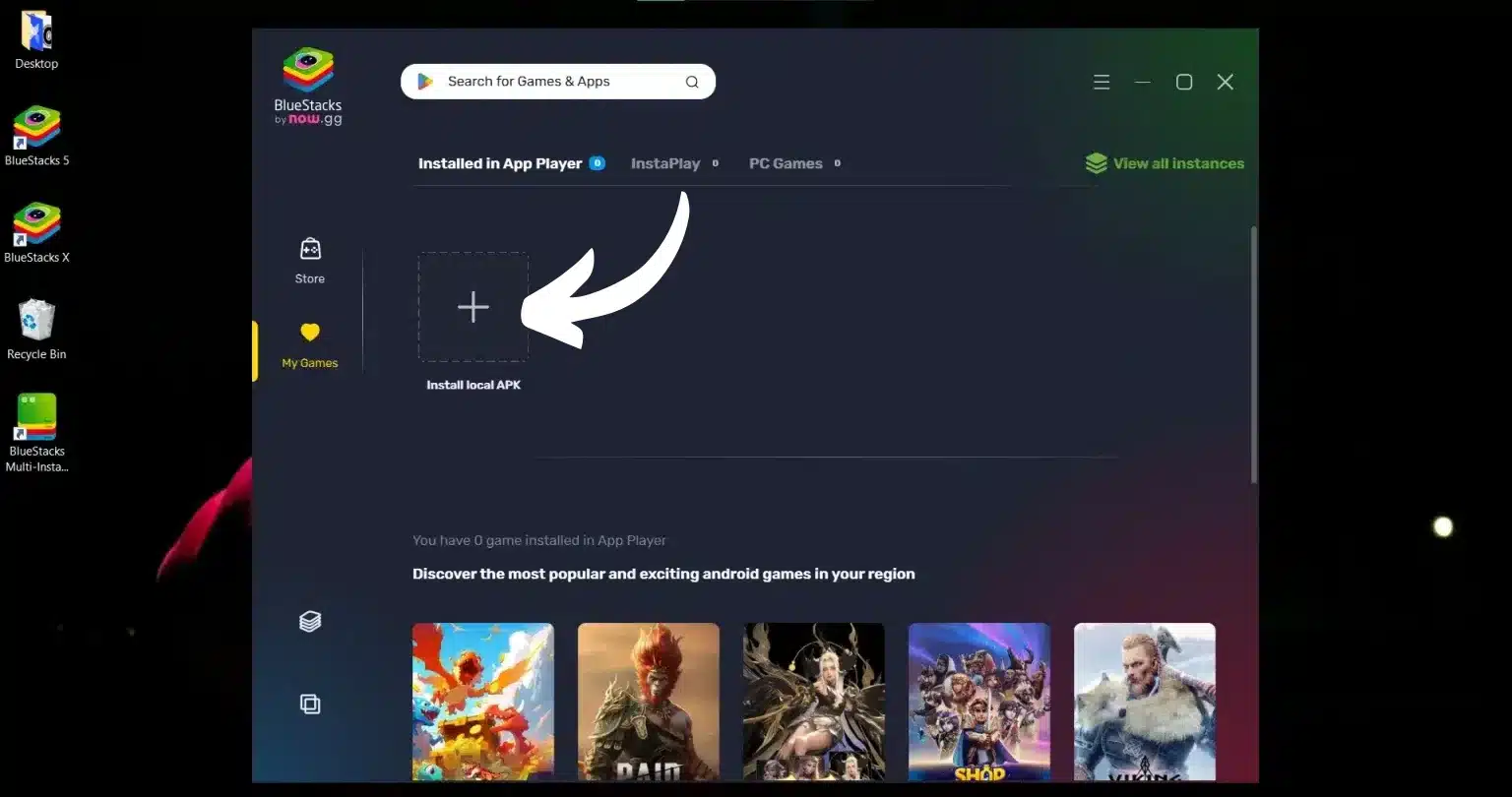The height and width of the screenshot is (797, 1512).
Task: Launch BlueStacks 5 desktop shortcut
Action: [36, 136]
